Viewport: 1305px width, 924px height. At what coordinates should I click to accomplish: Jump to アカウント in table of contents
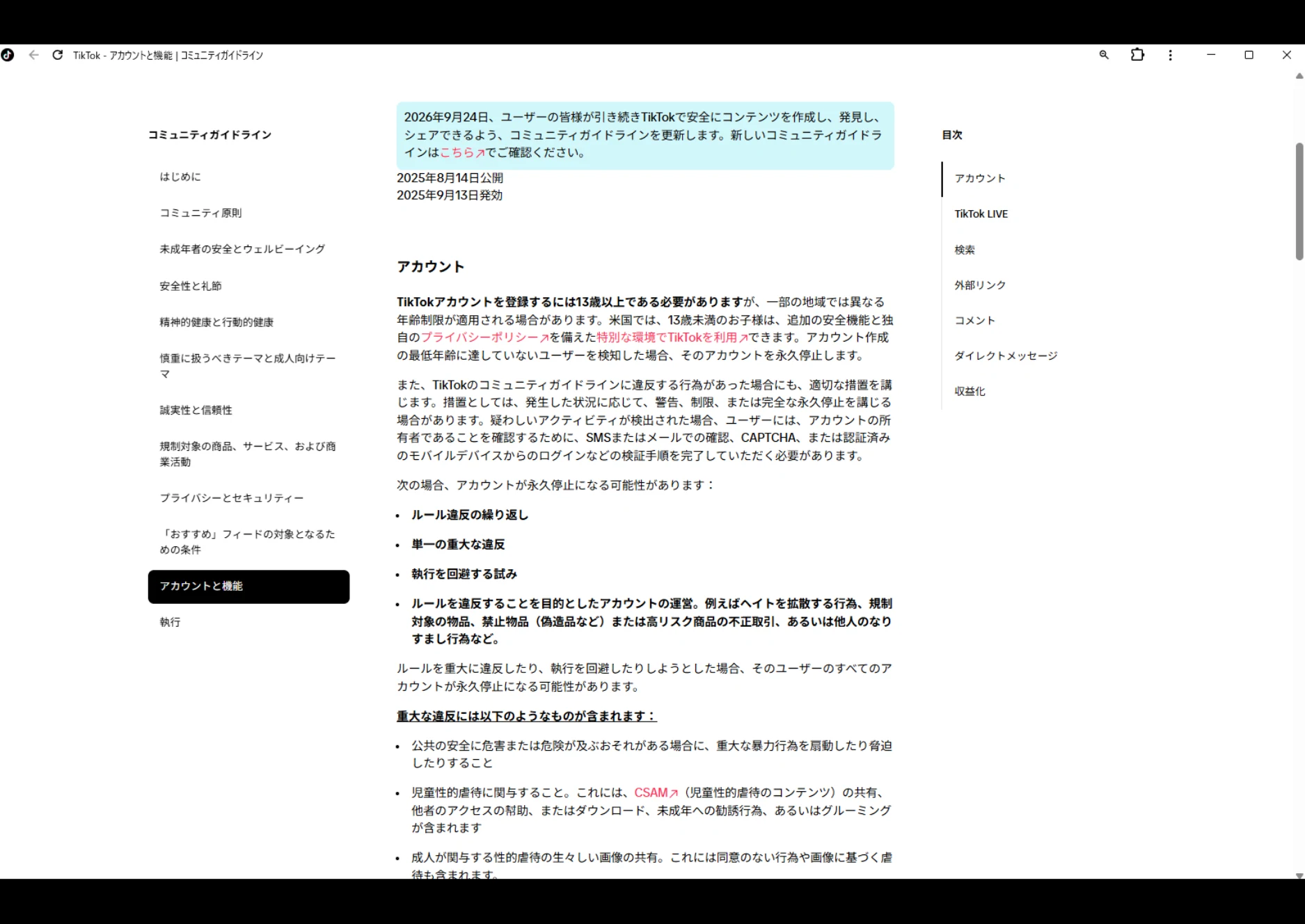(980, 178)
